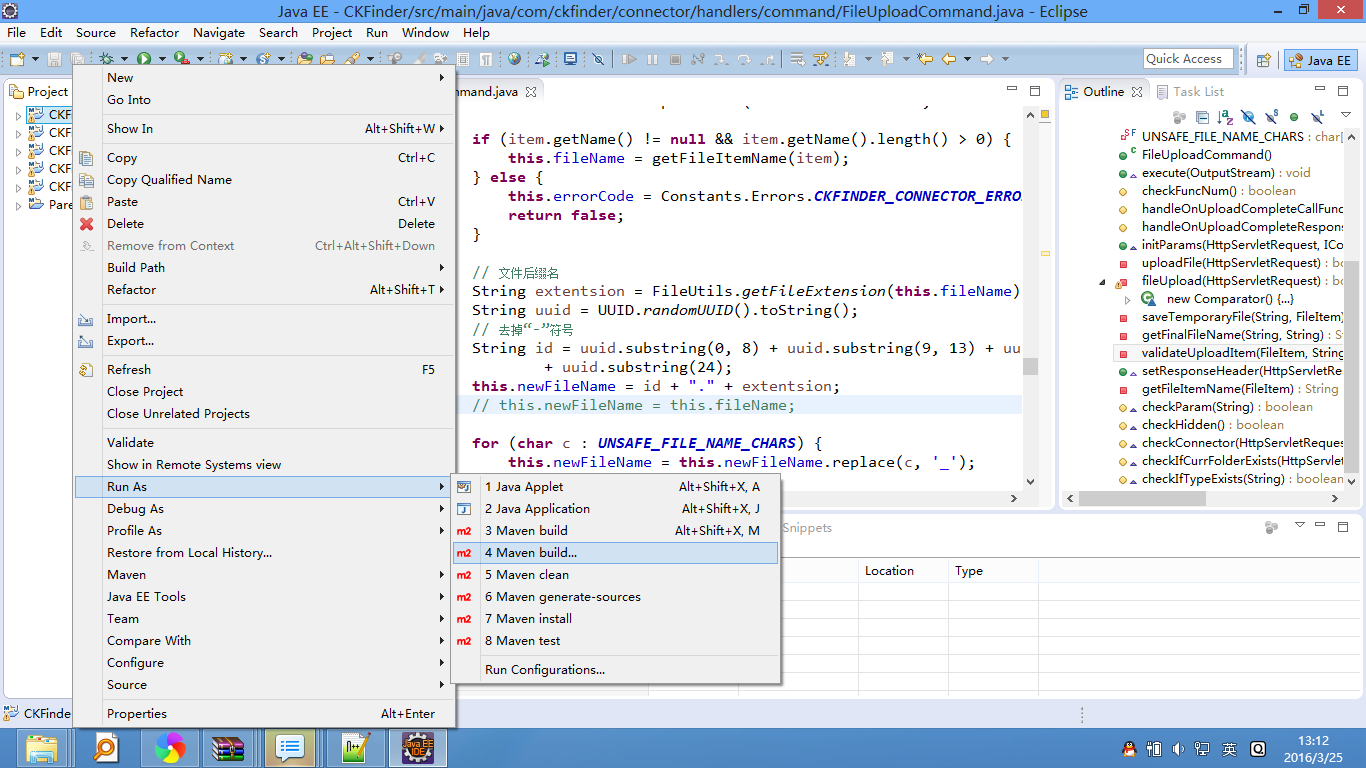Click the Import icon in context menu
Viewport: 1366px width, 768px height.
87,319
